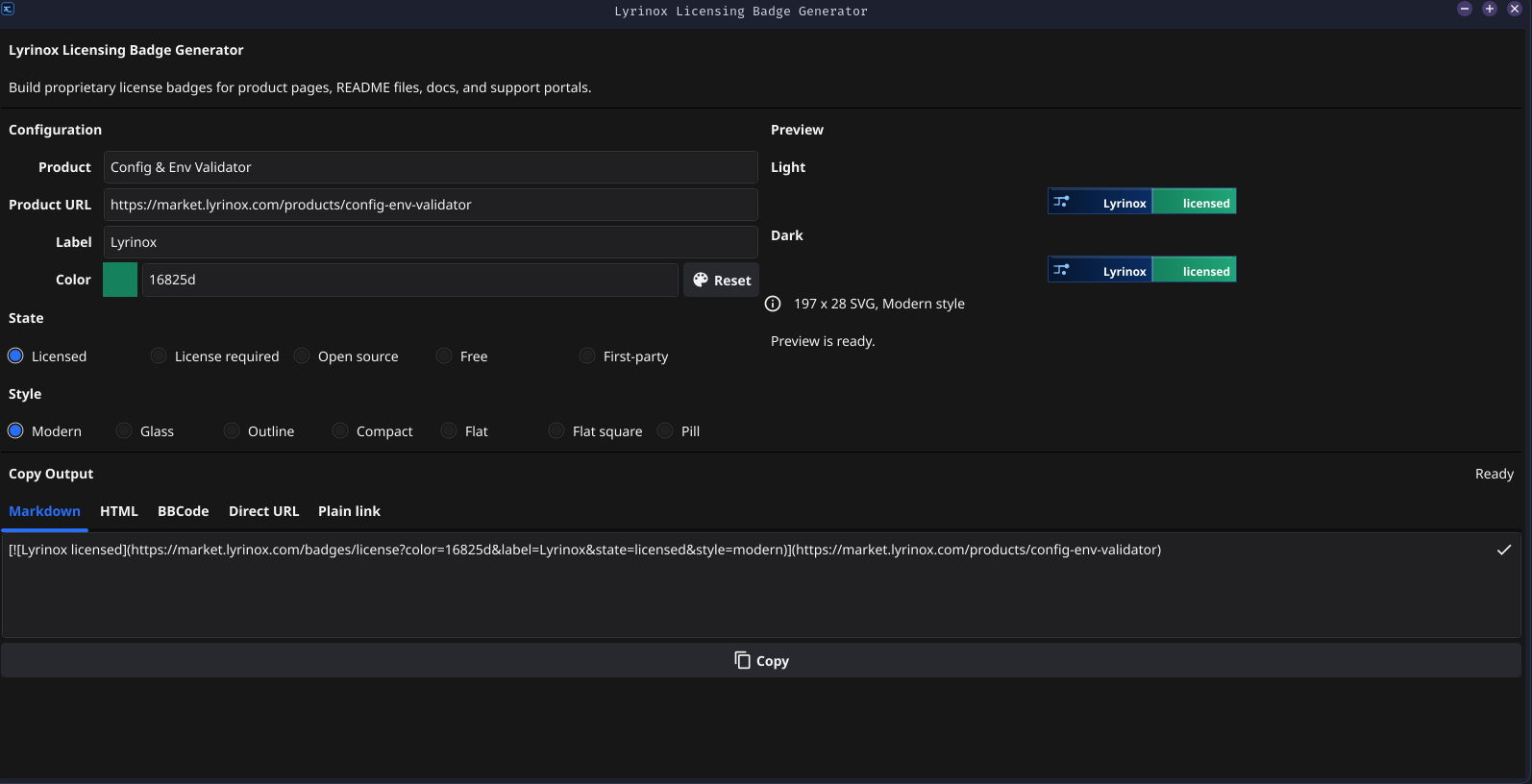Switch to the HTML output tab
The height and width of the screenshot is (784, 1532).
(119, 511)
